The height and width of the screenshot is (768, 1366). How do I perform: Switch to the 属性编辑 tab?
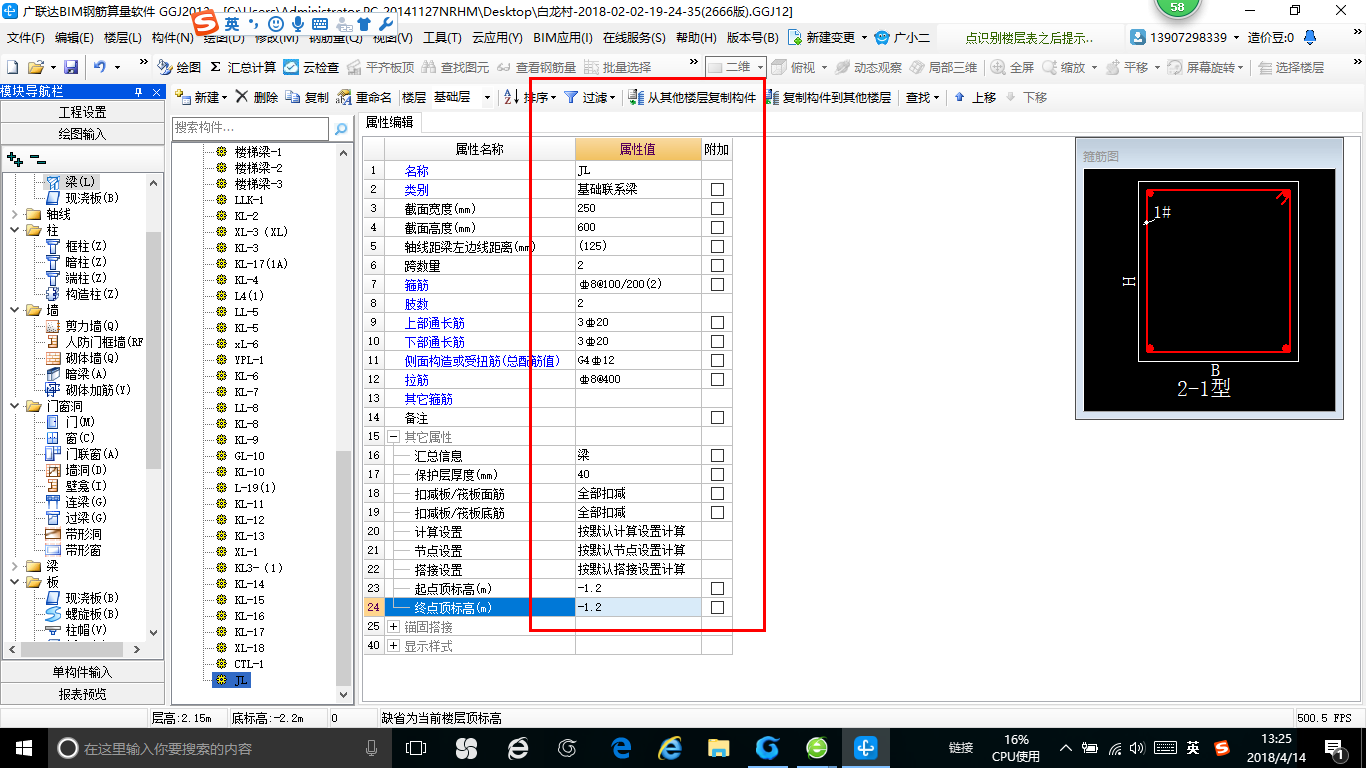tap(390, 122)
